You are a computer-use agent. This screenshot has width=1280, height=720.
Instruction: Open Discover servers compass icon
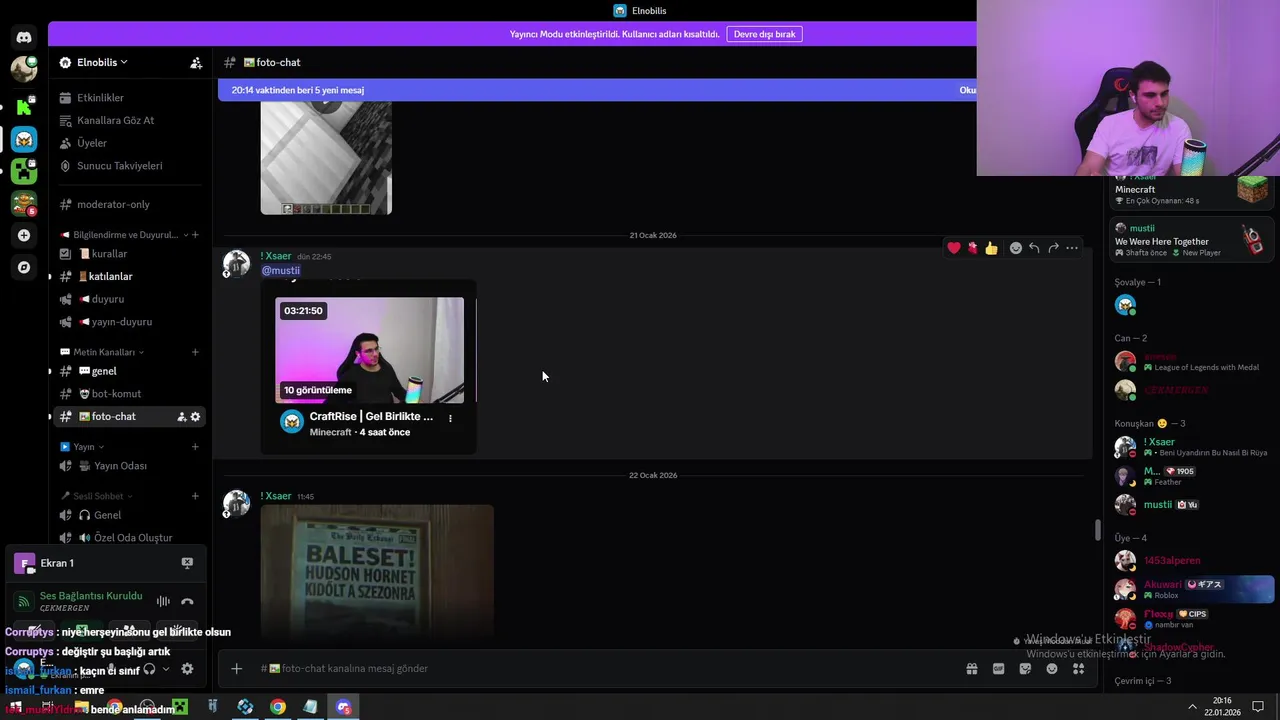point(24,267)
